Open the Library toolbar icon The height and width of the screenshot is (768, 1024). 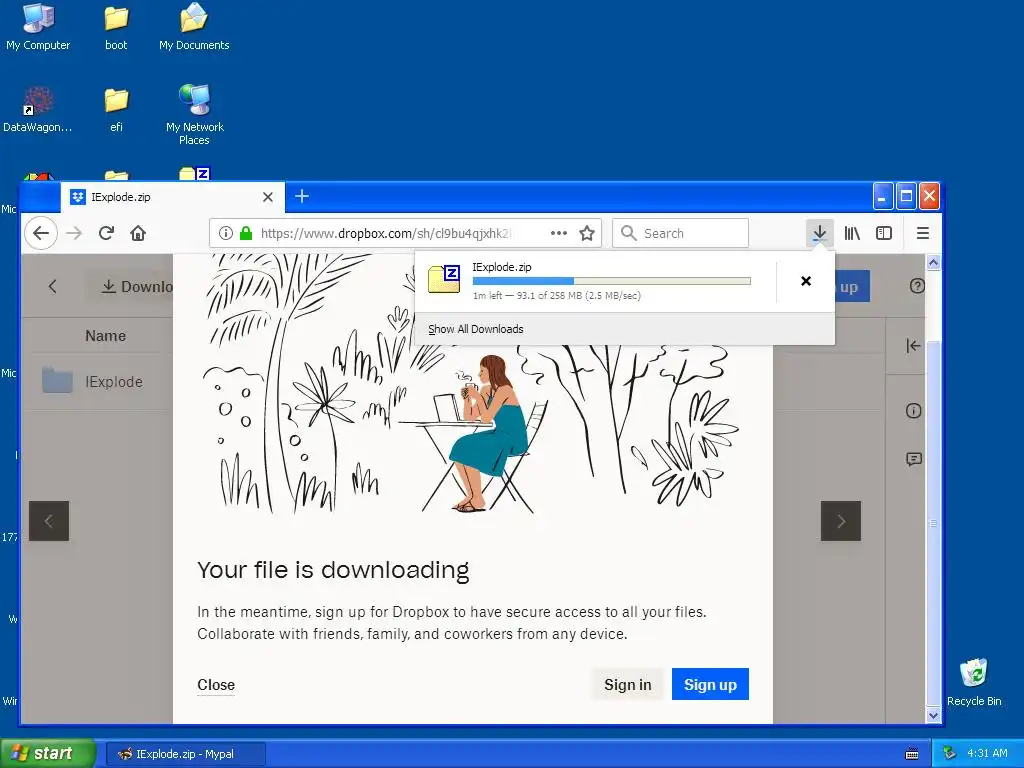(x=852, y=233)
